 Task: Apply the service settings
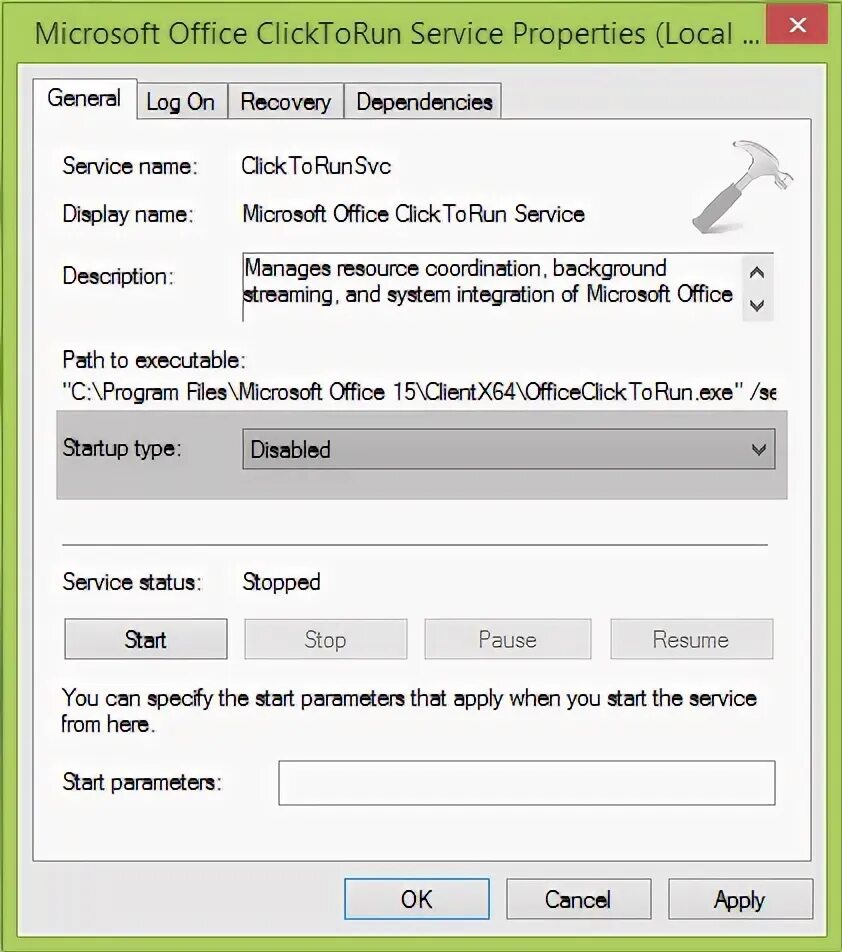point(740,899)
